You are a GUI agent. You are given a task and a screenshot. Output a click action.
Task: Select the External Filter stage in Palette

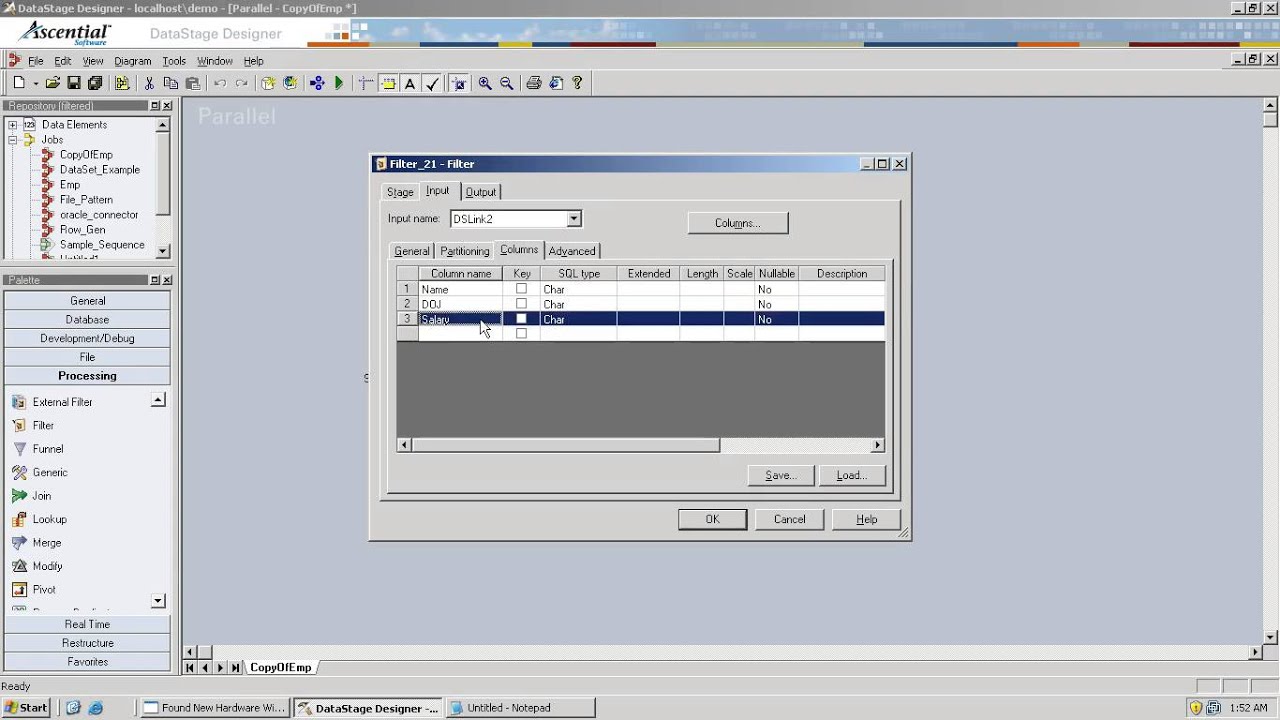62,402
